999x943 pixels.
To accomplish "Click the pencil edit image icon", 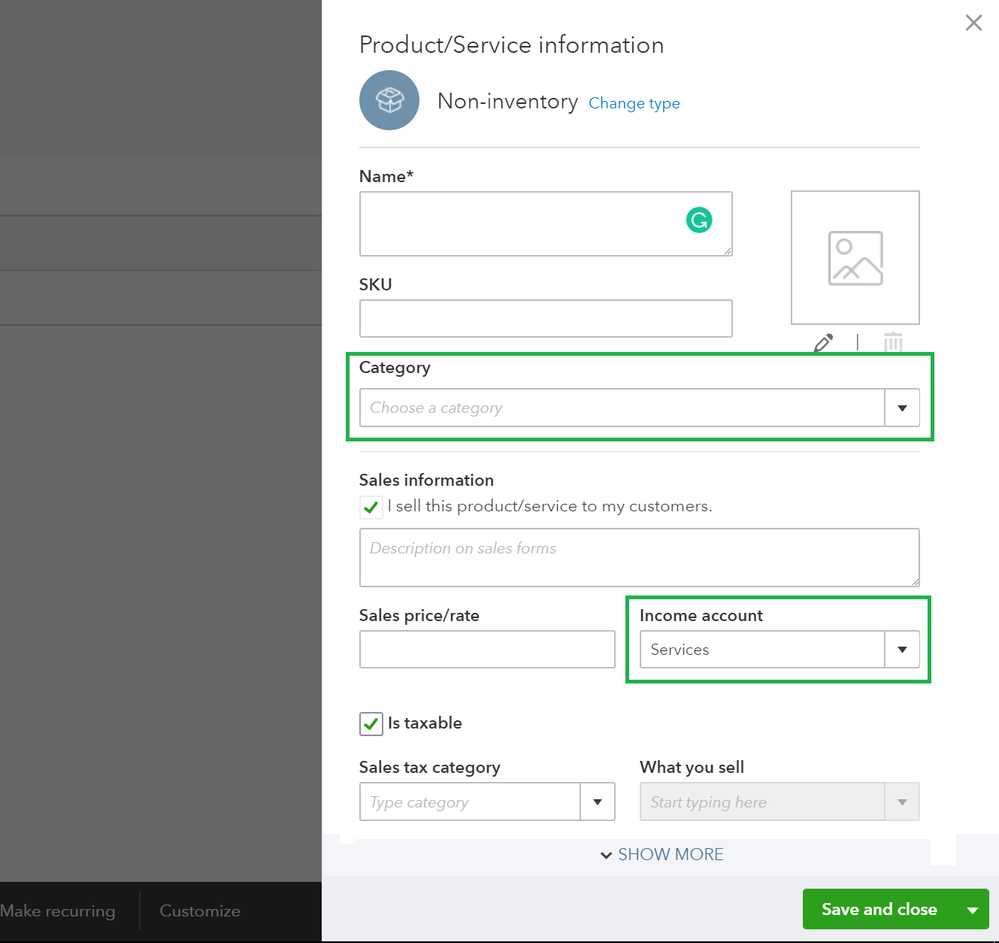I will click(x=823, y=343).
